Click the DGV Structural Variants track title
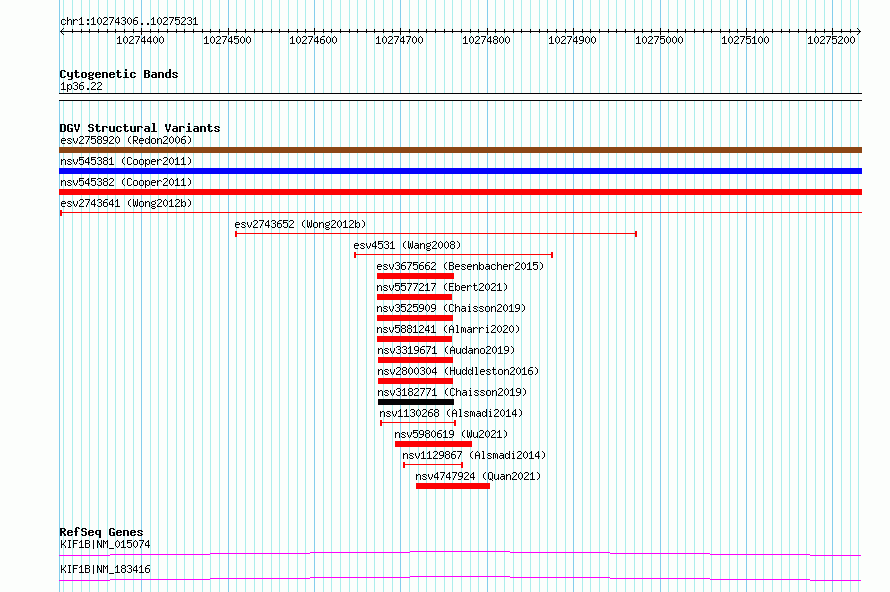Image resolution: width=890 pixels, height=592 pixels. 140,128
